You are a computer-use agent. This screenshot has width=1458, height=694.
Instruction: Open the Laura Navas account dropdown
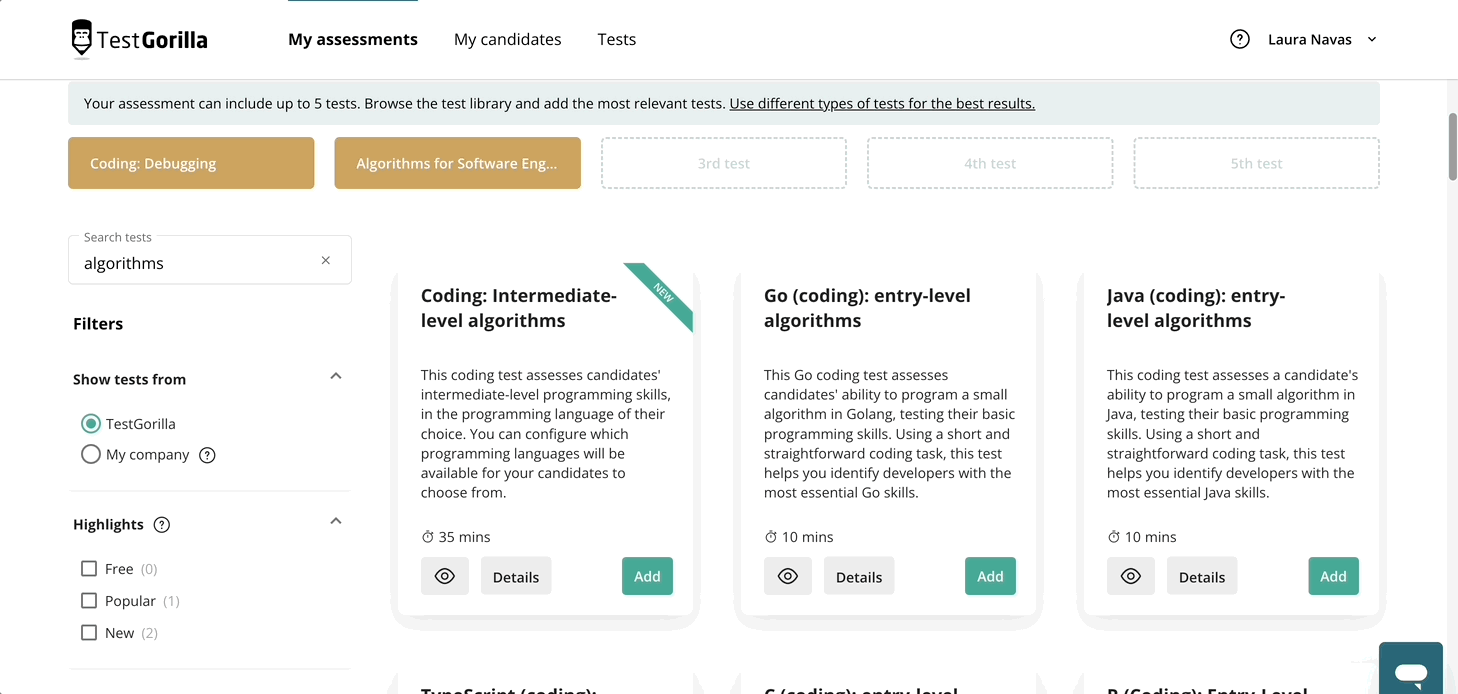point(1322,39)
